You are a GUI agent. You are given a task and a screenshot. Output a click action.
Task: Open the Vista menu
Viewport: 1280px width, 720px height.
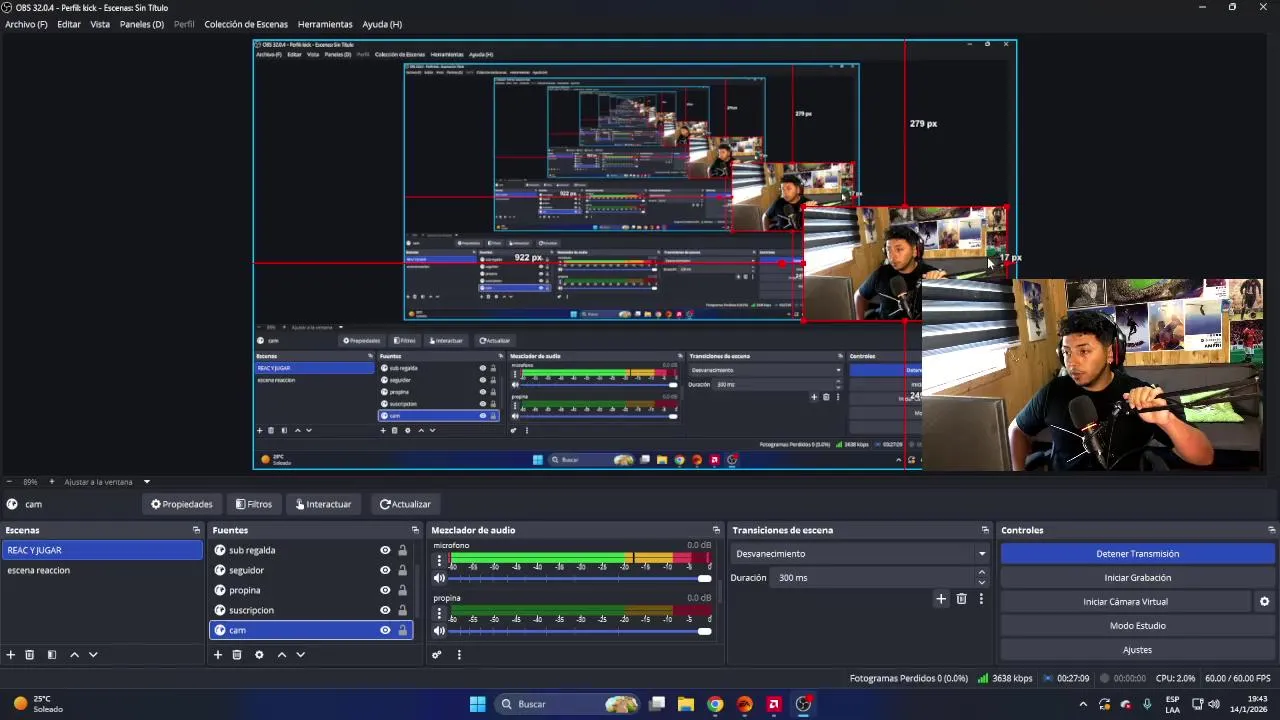100,24
